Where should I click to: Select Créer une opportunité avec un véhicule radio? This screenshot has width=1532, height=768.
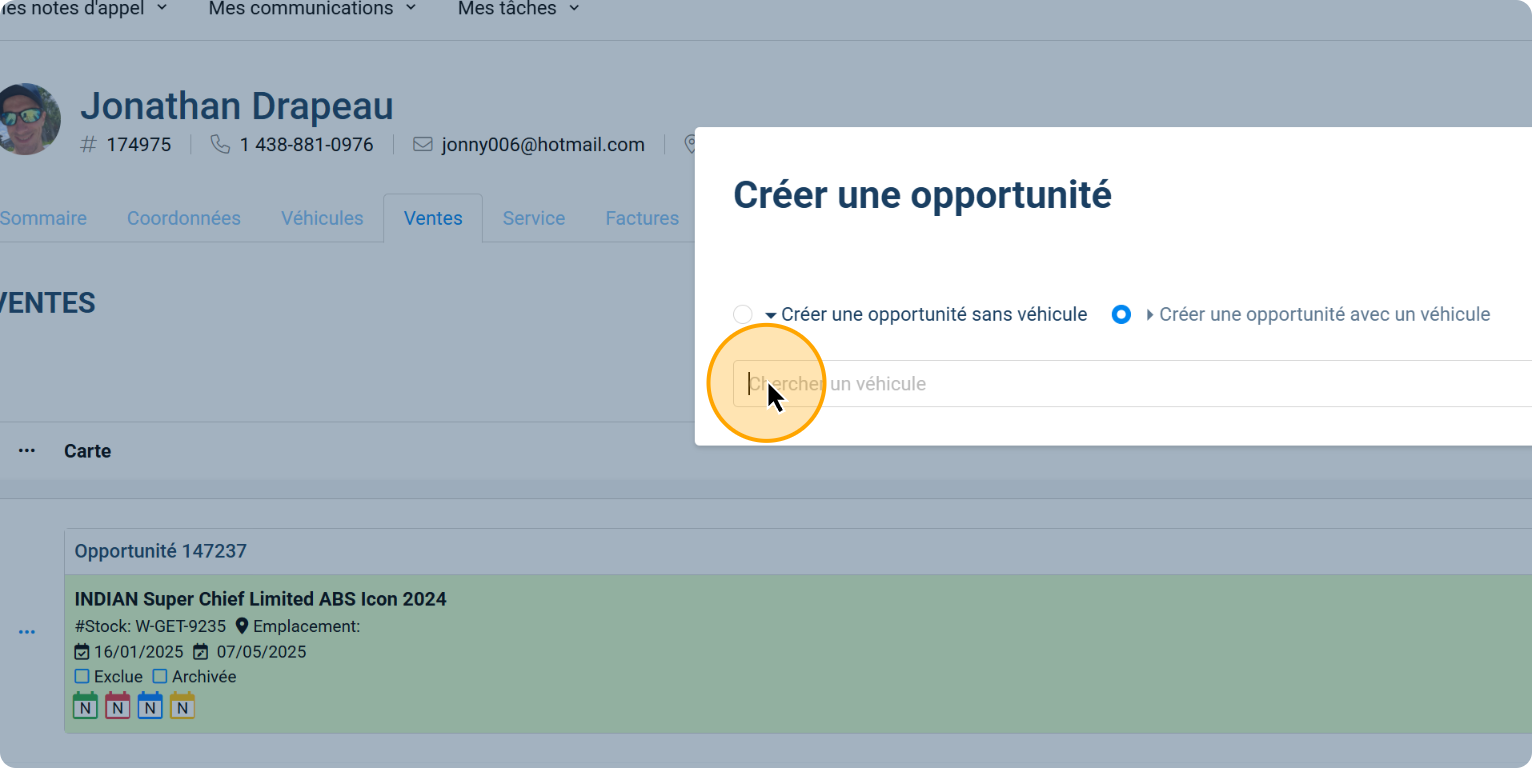[x=1121, y=315]
